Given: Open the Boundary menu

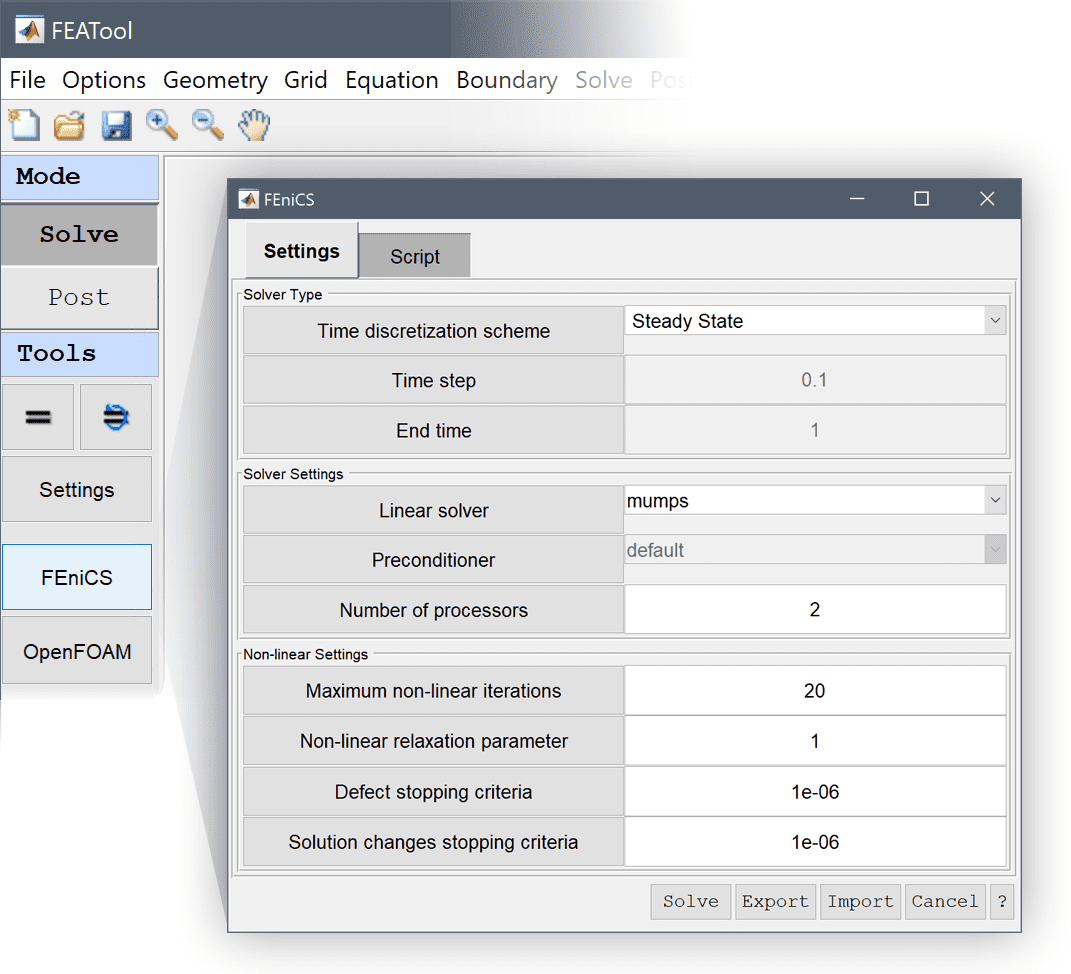Looking at the screenshot, I should 507,80.
